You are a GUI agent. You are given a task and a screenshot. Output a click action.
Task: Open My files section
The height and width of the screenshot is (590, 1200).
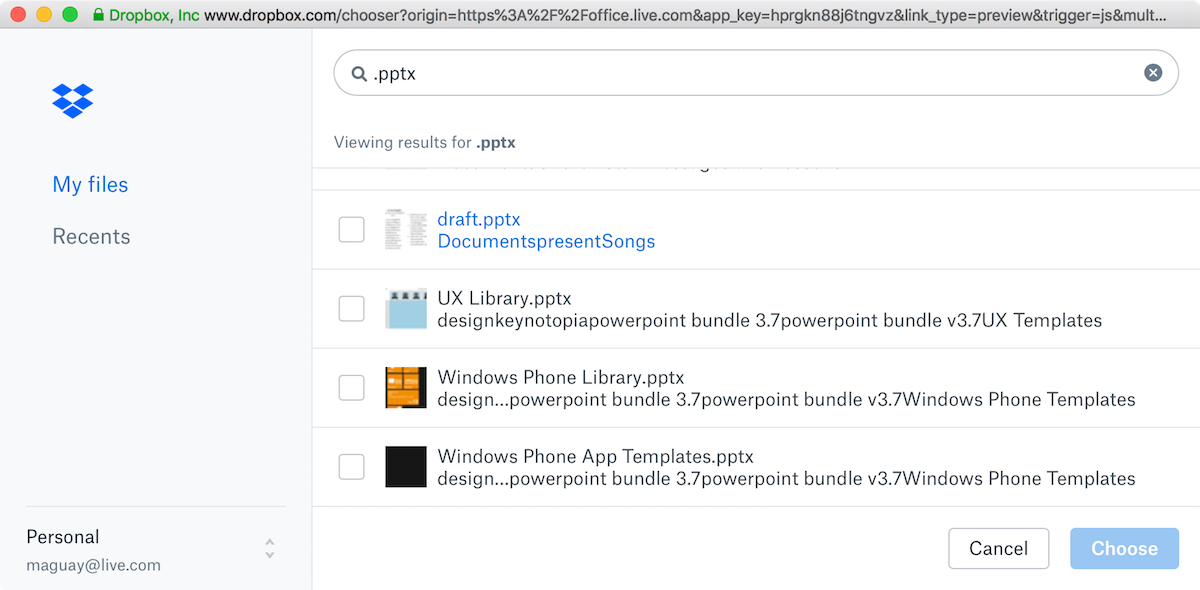90,185
